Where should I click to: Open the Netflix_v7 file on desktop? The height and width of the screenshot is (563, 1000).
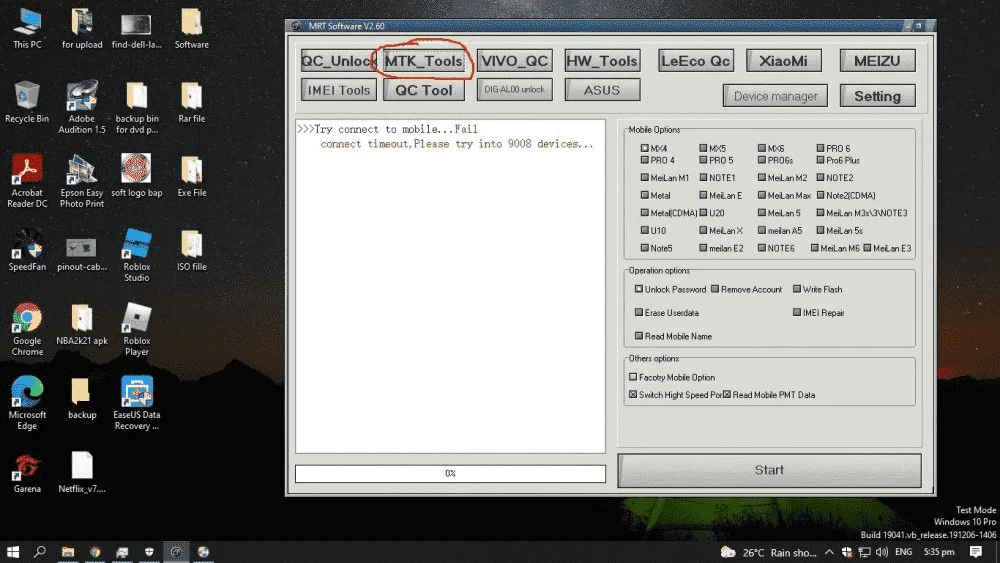click(82, 472)
